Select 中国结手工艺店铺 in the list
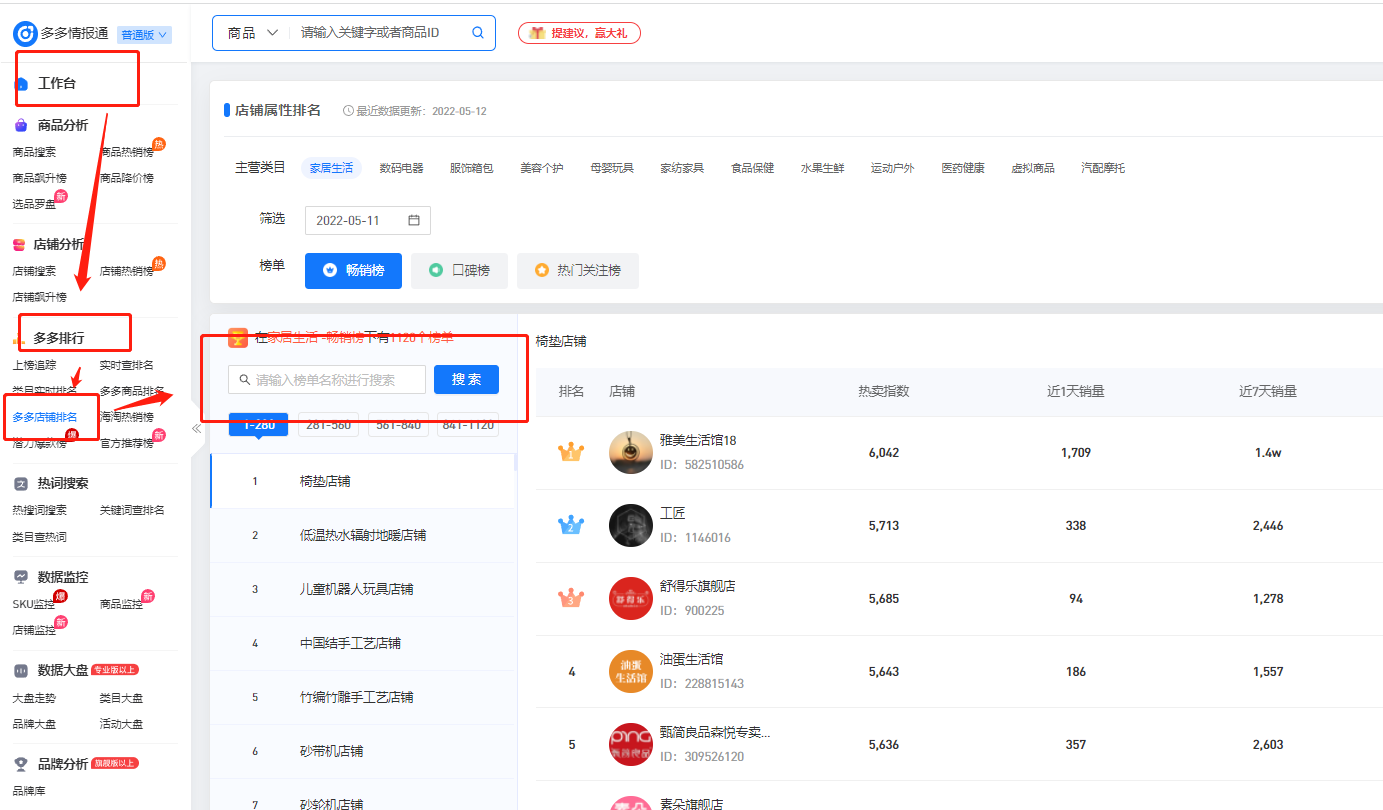The height and width of the screenshot is (810, 1383). (362, 643)
